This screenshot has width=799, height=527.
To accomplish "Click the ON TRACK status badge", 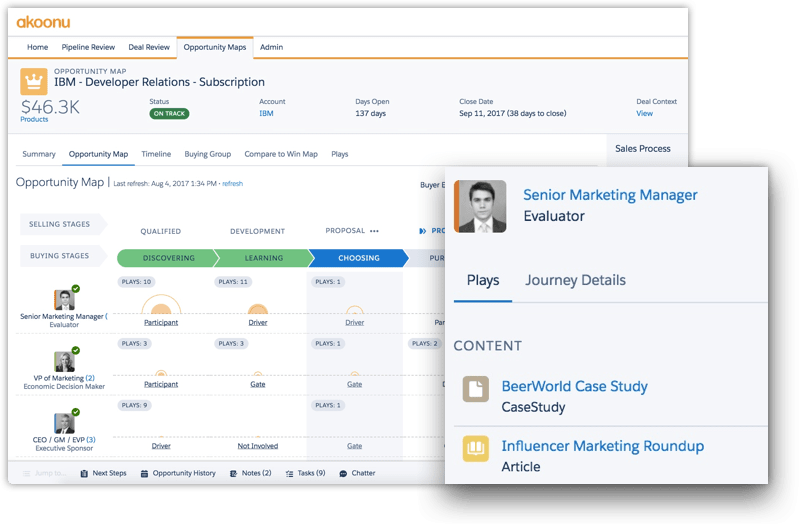I will coord(169,114).
